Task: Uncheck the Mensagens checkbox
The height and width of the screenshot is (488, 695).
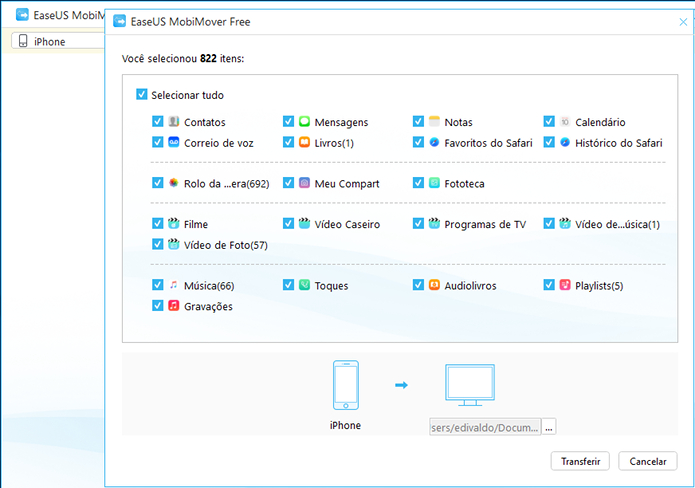Action: (288, 121)
